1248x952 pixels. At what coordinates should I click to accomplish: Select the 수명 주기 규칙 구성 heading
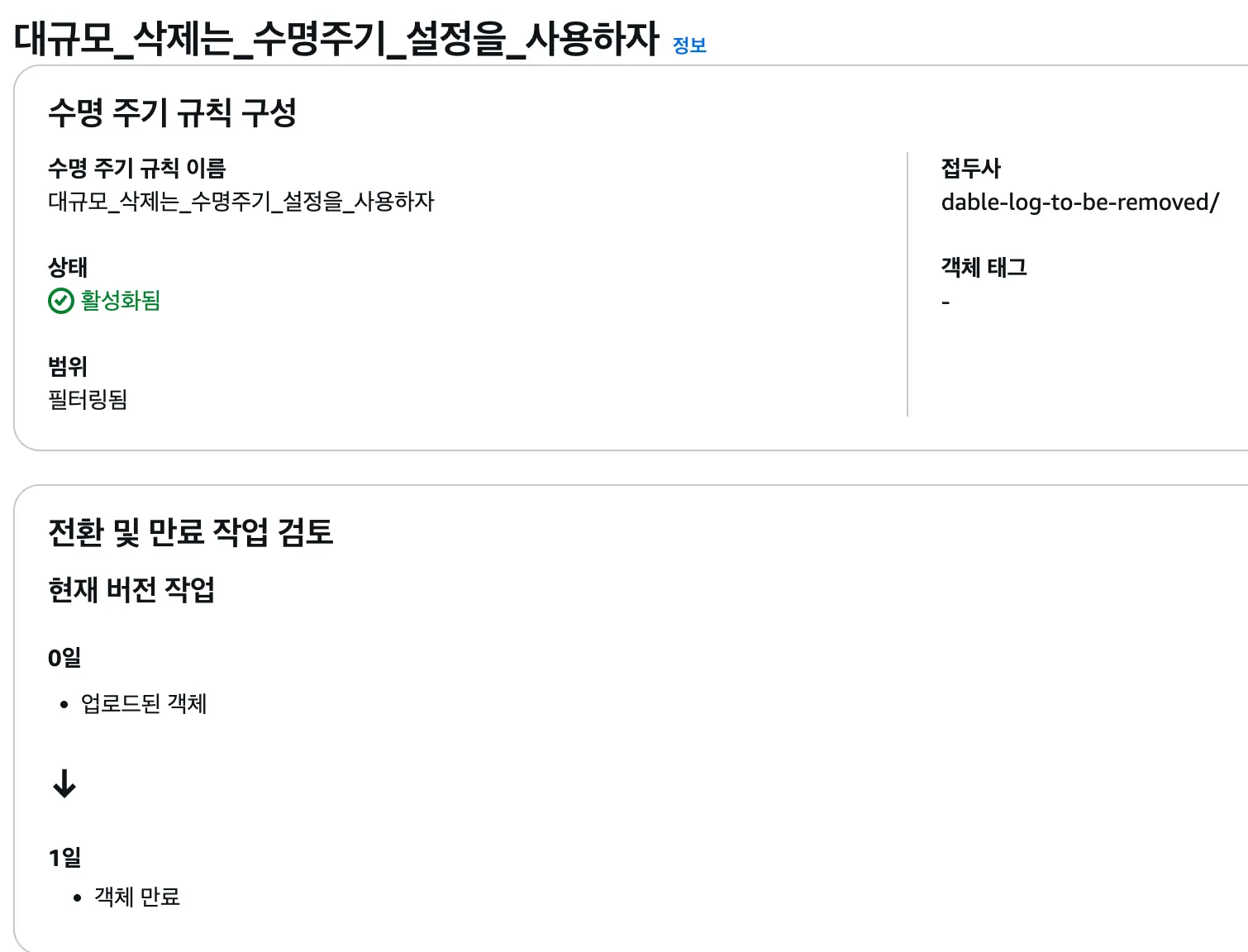point(172,113)
